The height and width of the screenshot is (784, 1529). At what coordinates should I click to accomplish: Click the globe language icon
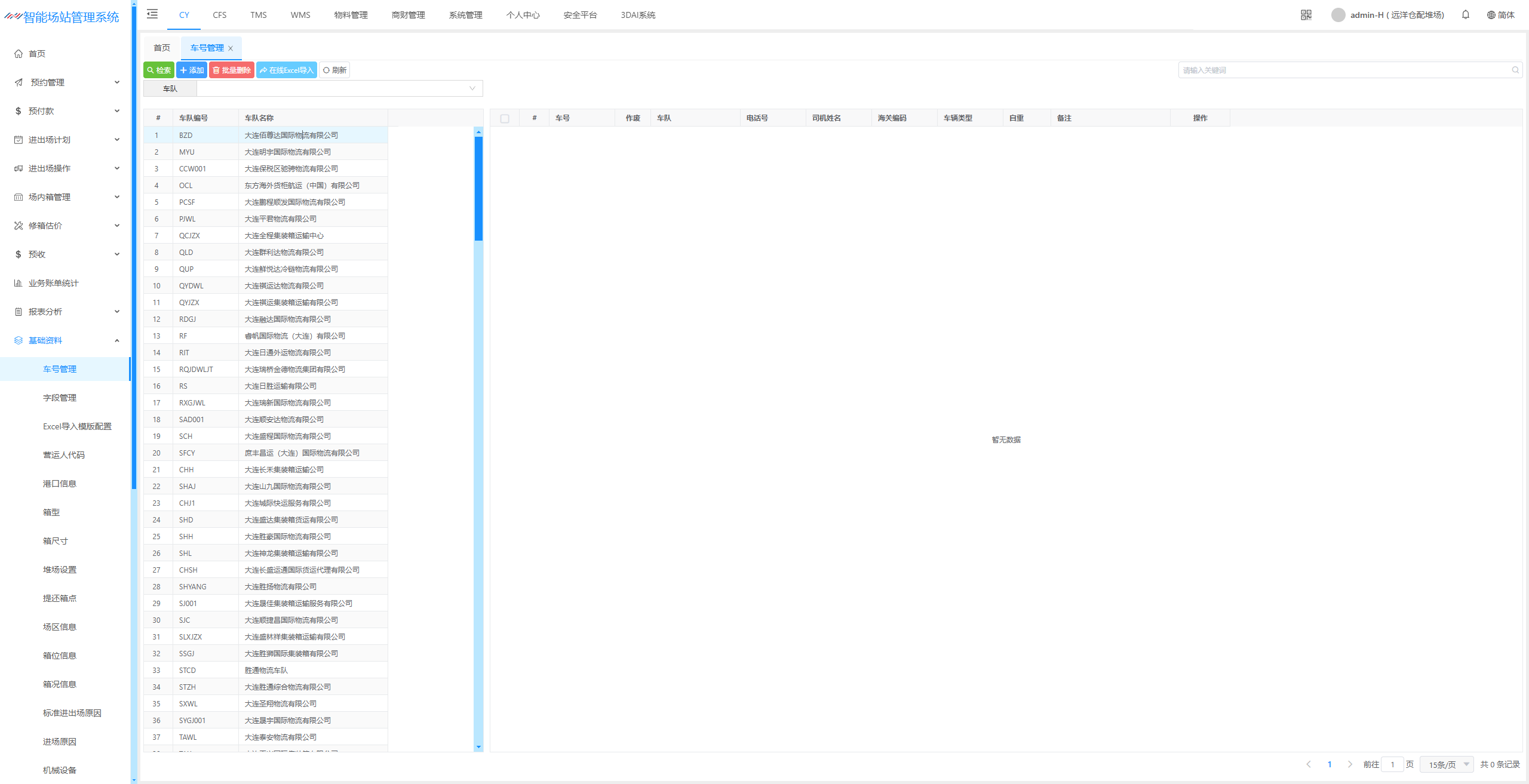pyautogui.click(x=1491, y=15)
